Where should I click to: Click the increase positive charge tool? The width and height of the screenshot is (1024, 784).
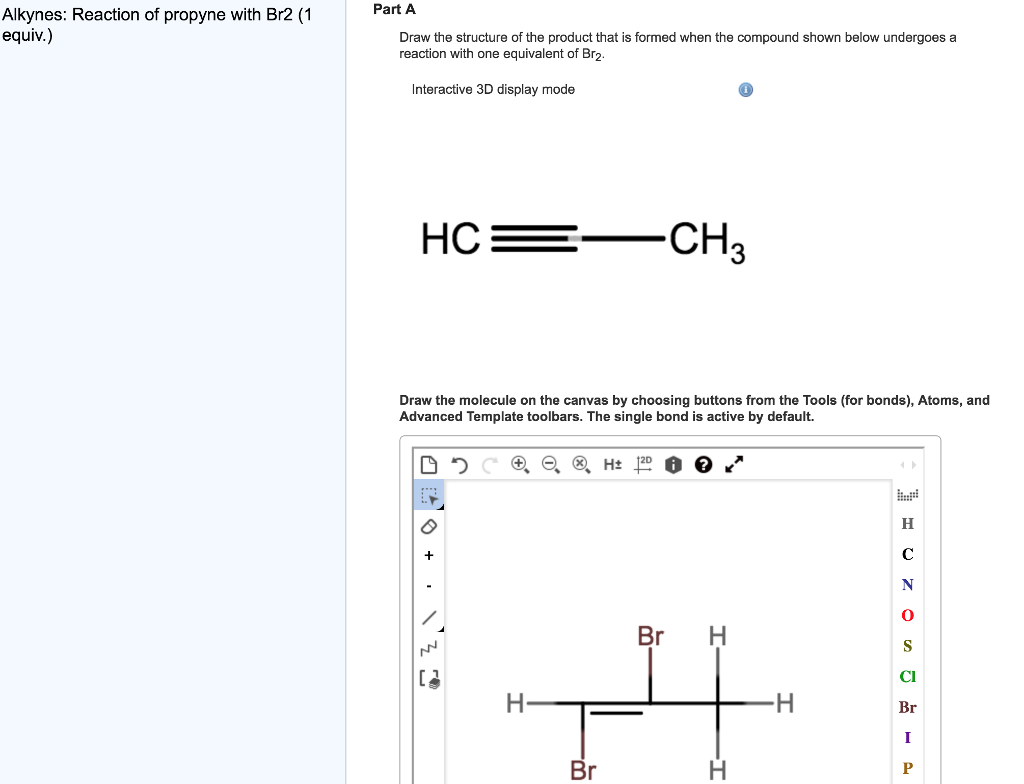click(429, 555)
